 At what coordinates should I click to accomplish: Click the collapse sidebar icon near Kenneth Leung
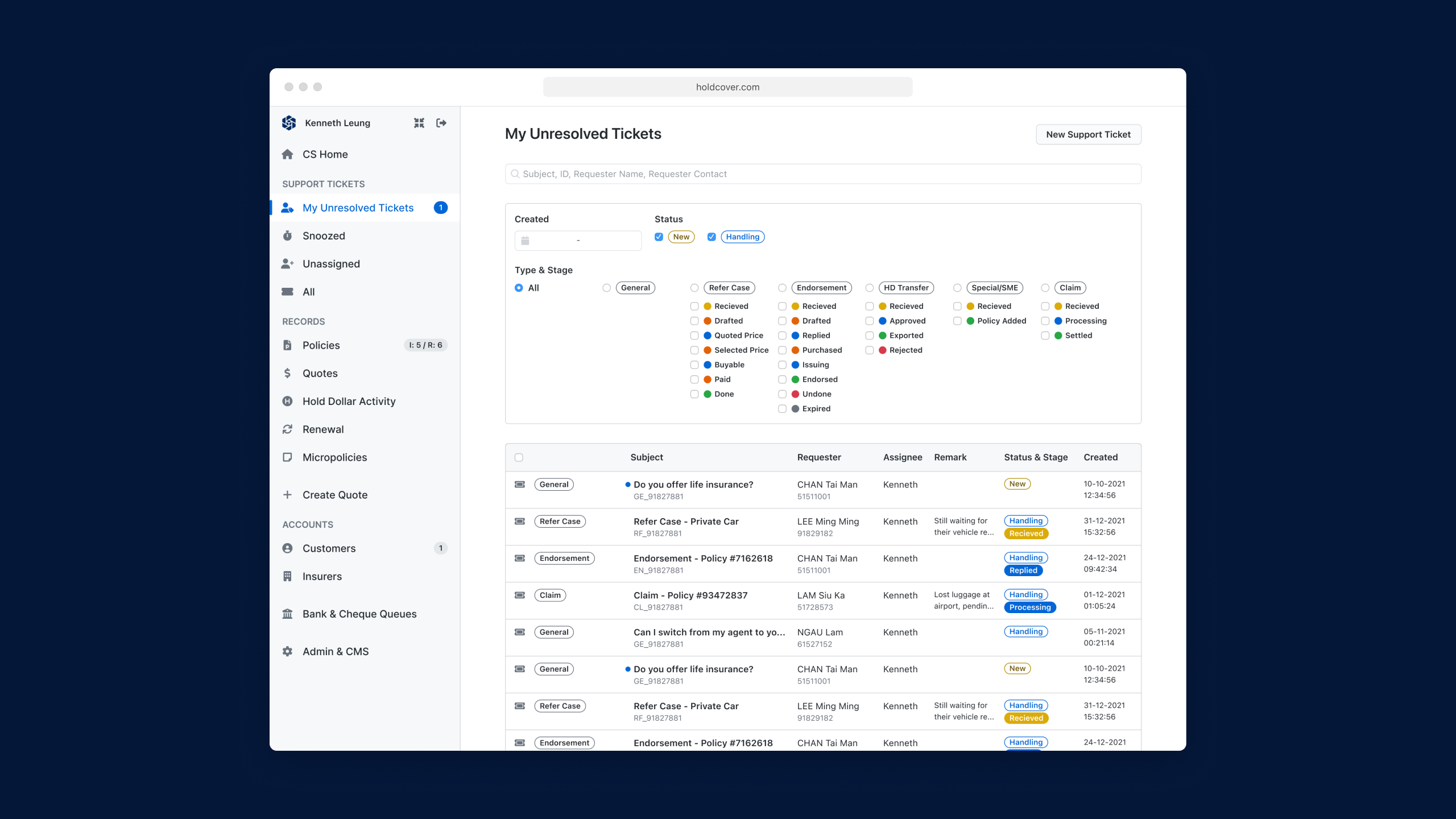pyautogui.click(x=419, y=123)
